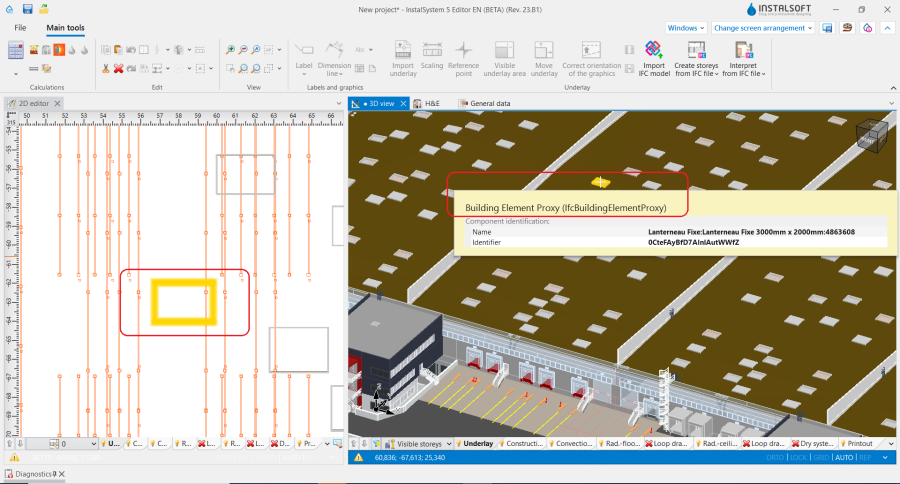Viewport: 900px width, 484px height.
Task: Pin the Diagnostics panel
Action: click(55, 474)
